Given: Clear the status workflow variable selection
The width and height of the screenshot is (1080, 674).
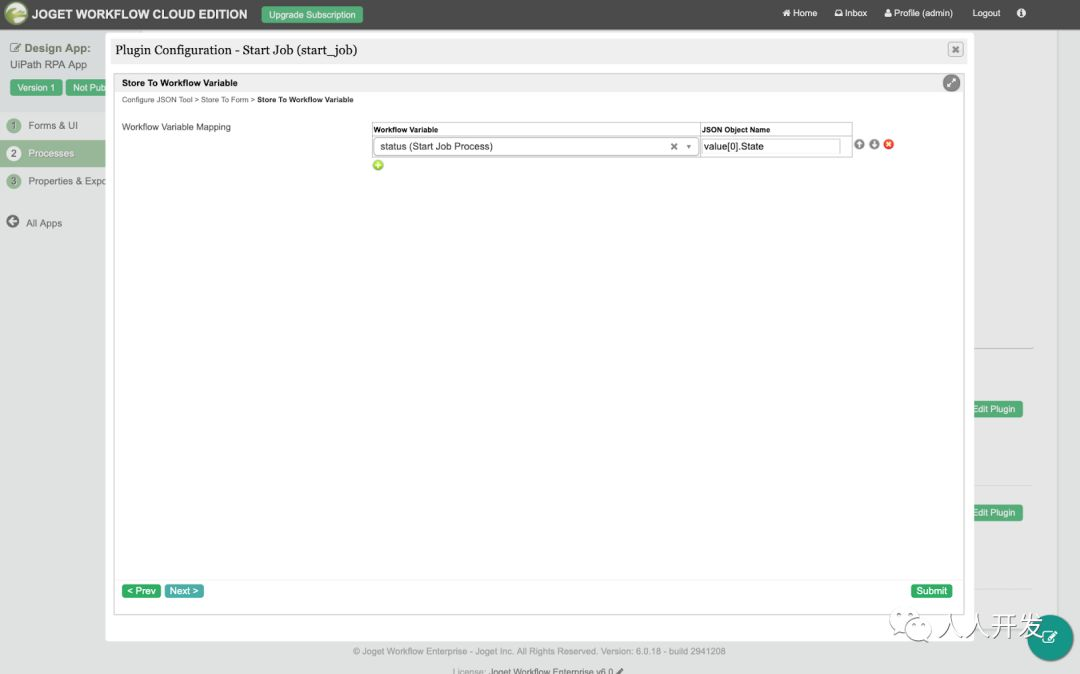Looking at the screenshot, I should (x=674, y=147).
